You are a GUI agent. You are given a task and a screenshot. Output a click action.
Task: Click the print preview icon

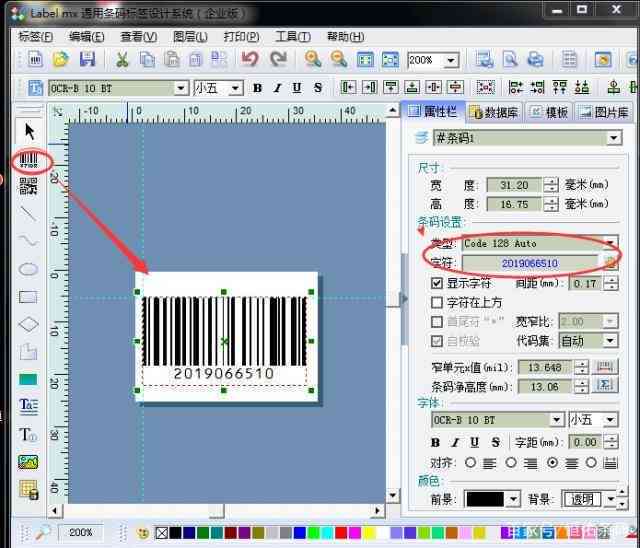click(x=510, y=60)
